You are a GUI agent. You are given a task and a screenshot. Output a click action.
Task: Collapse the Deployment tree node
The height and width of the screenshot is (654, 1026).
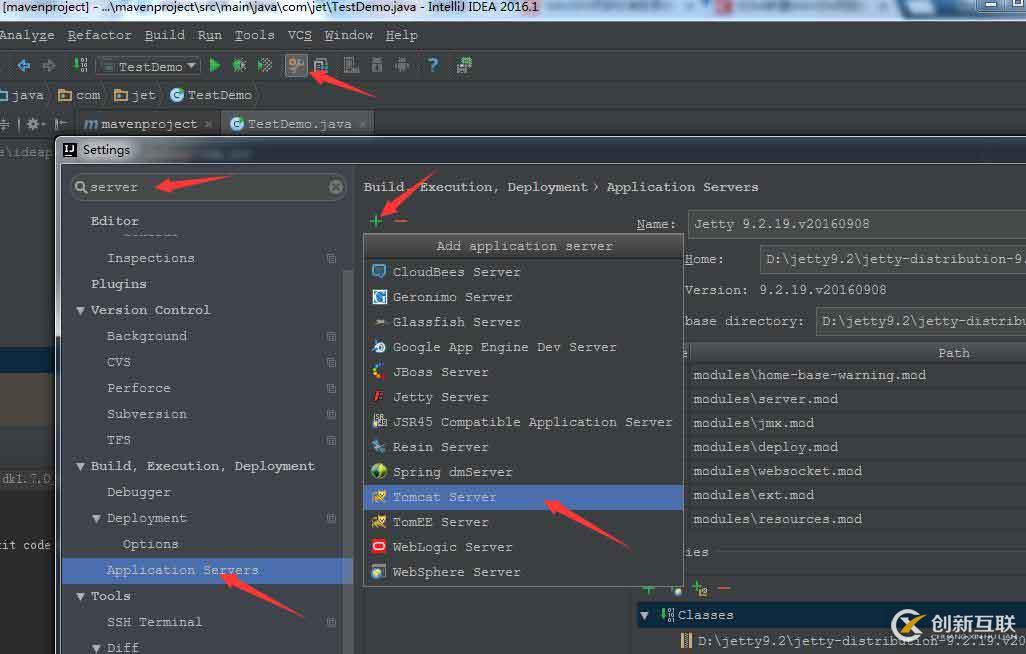(97, 519)
